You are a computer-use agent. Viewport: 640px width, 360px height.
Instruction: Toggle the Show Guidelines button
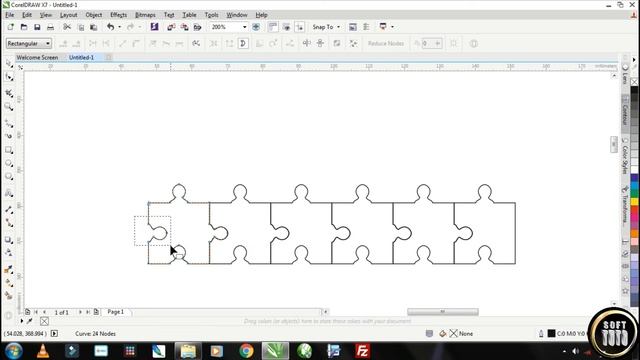click(300, 27)
